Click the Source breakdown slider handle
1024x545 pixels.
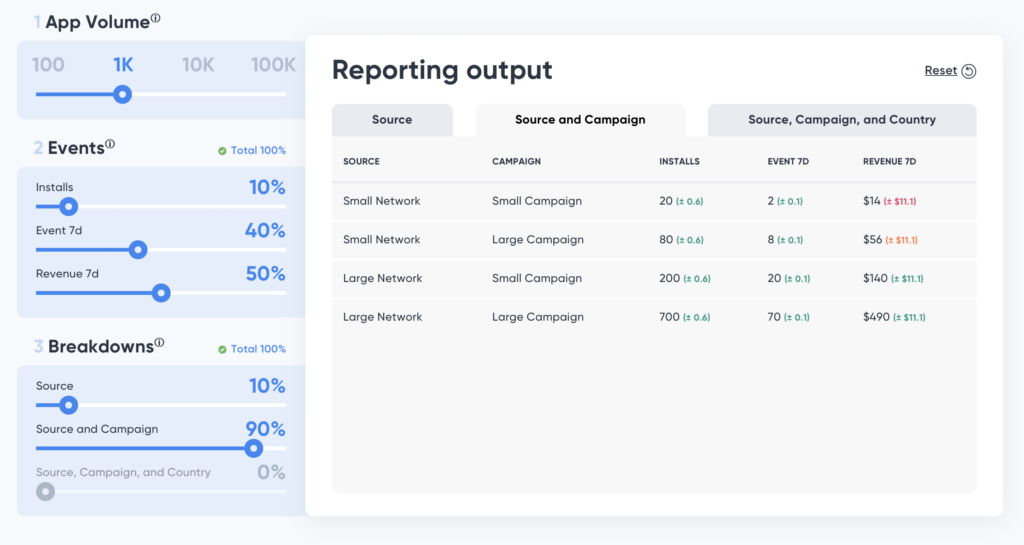(68, 405)
